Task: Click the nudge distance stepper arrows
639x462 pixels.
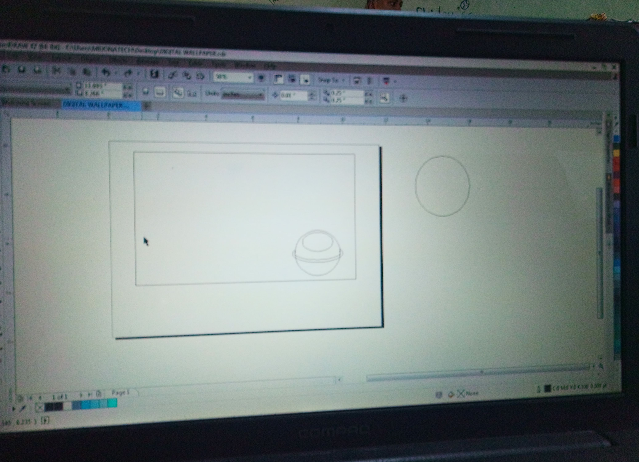Action: click(x=312, y=96)
